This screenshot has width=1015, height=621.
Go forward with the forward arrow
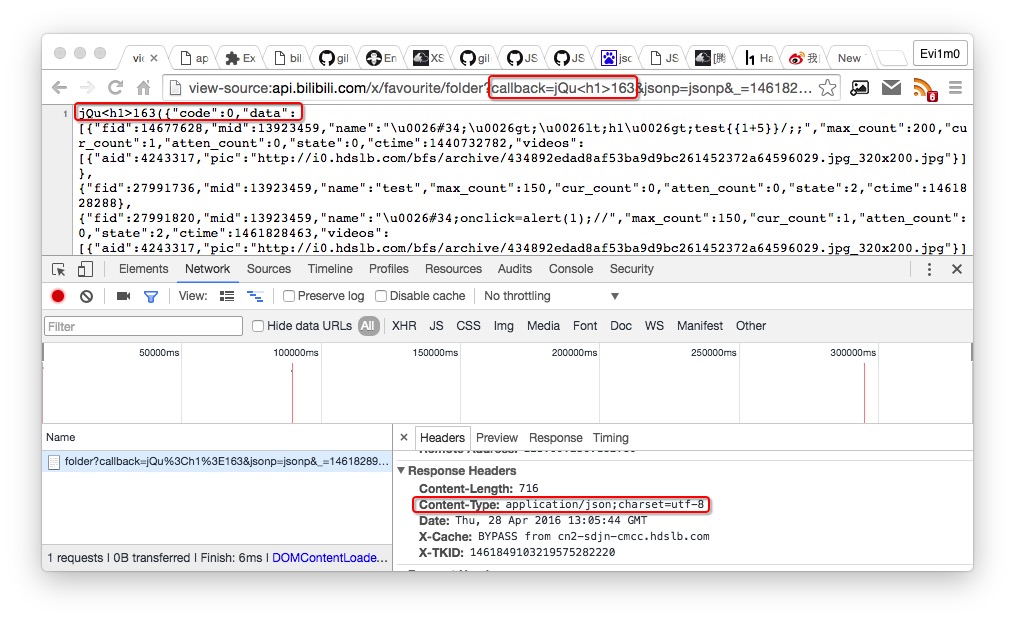pos(87,87)
